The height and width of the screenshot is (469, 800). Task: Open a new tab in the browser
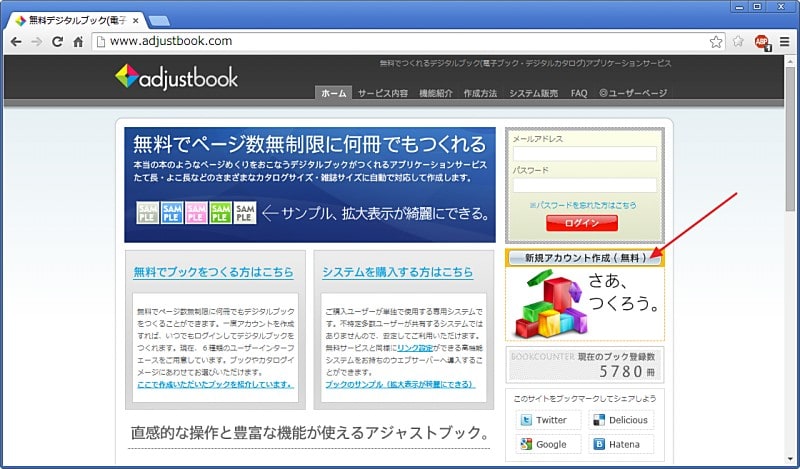(159, 20)
